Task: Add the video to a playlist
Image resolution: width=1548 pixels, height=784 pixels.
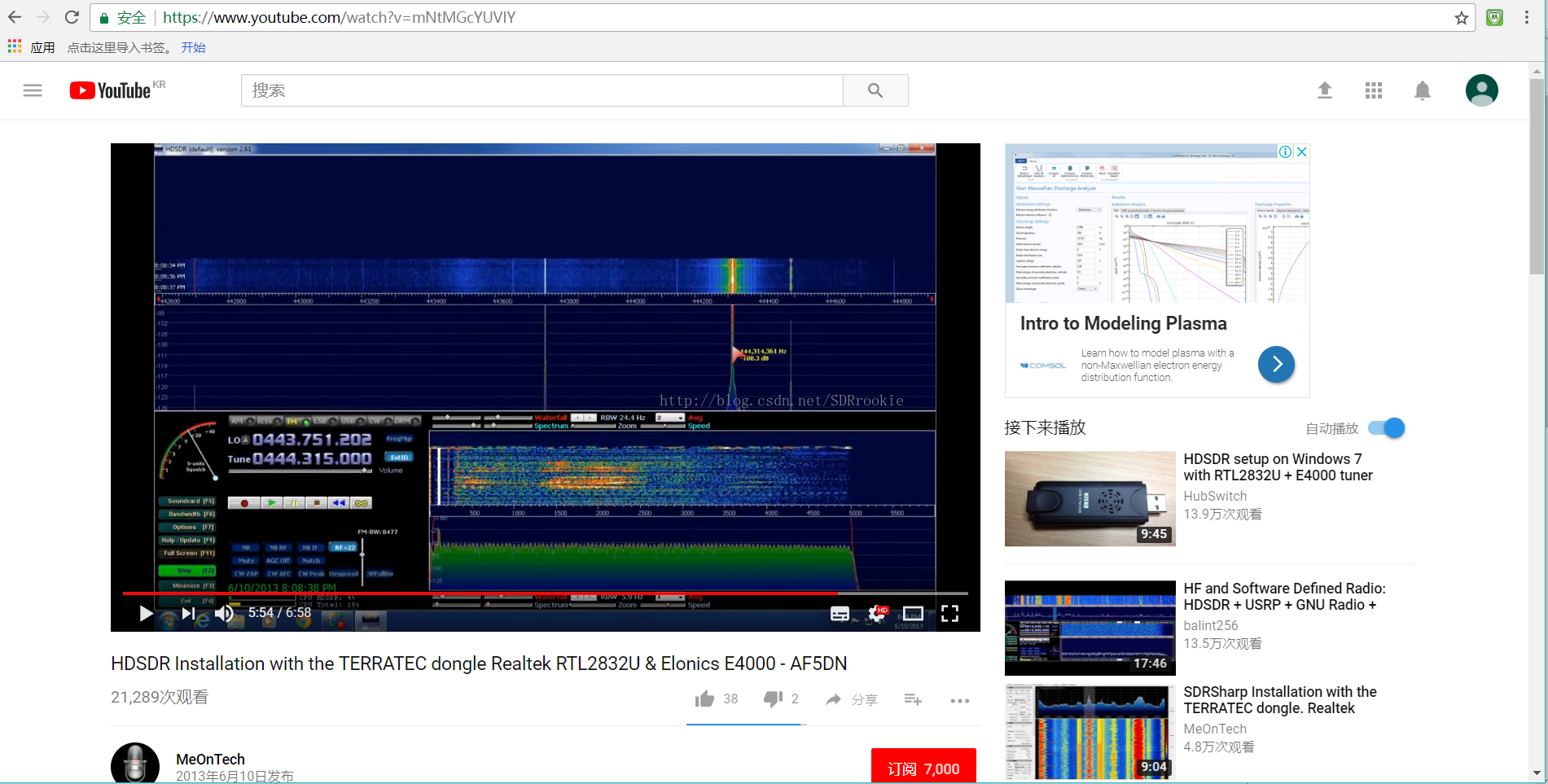Action: click(913, 699)
